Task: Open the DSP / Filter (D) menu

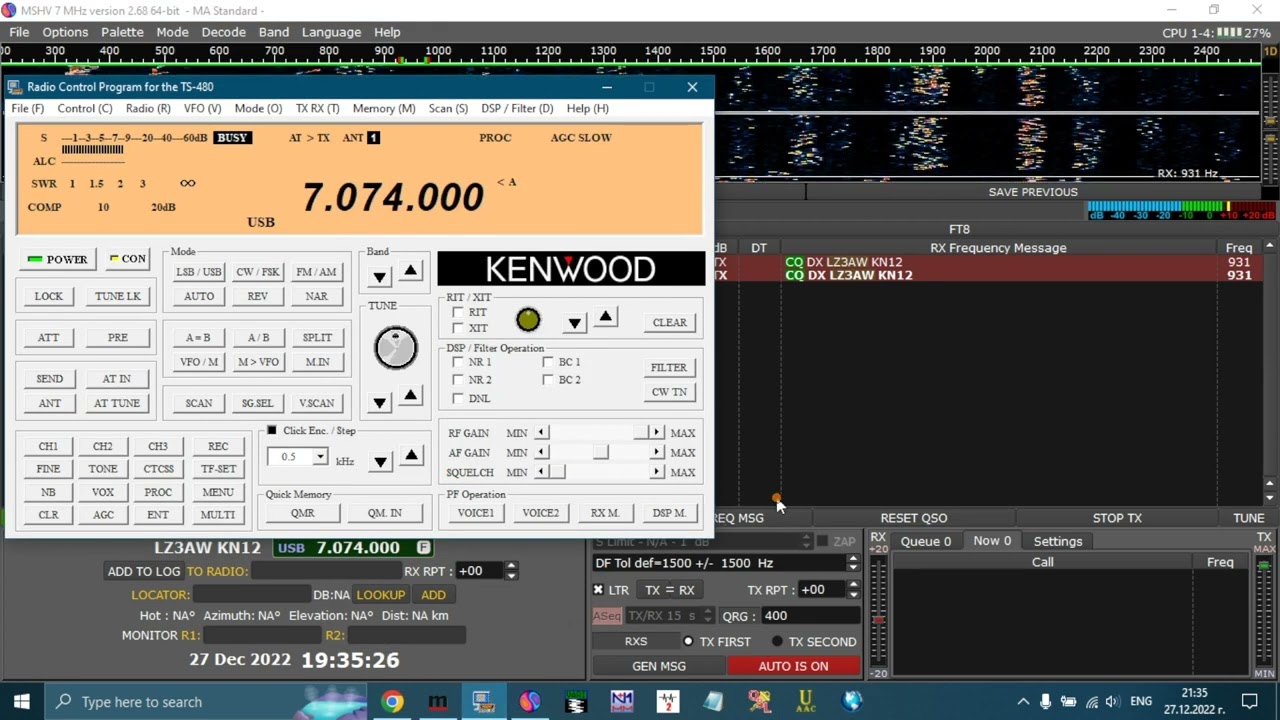Action: pyautogui.click(x=517, y=108)
